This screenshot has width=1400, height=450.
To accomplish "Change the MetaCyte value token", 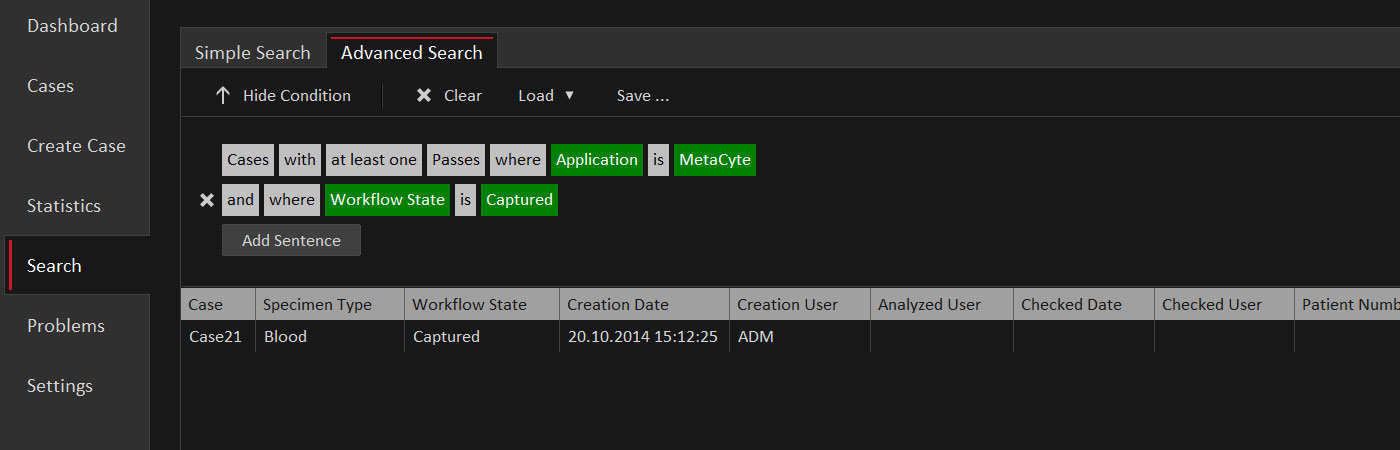I will [714, 160].
